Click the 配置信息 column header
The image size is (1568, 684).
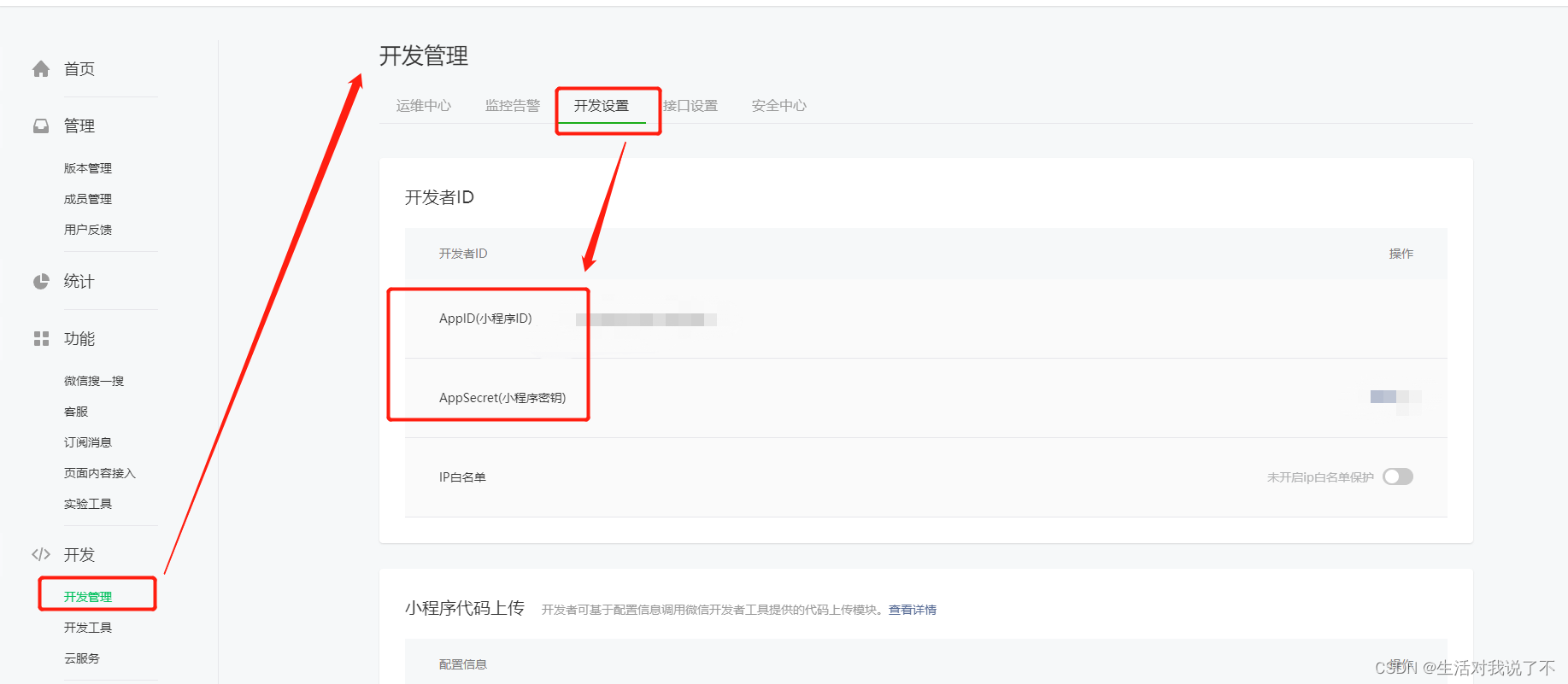(463, 664)
